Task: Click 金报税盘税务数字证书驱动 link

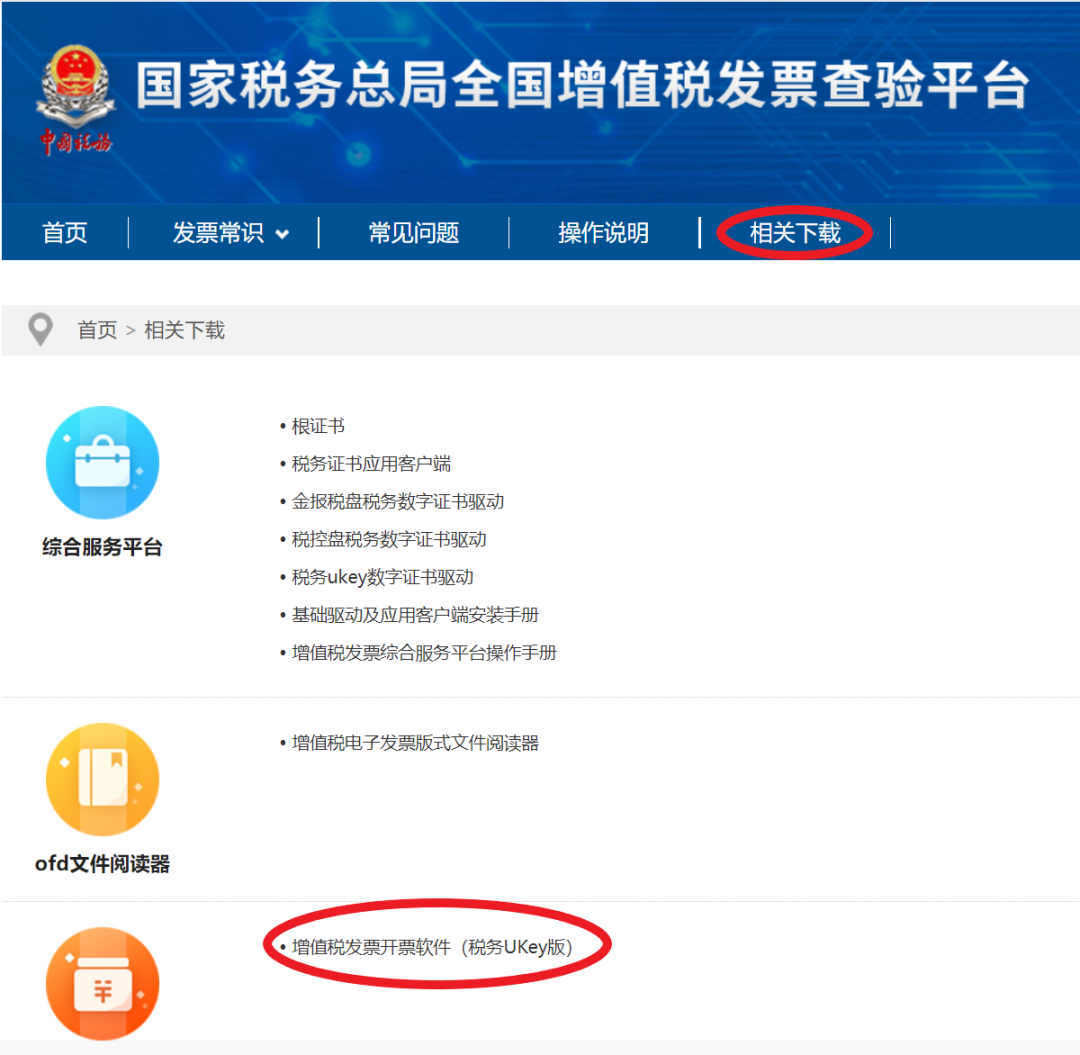Action: point(398,501)
